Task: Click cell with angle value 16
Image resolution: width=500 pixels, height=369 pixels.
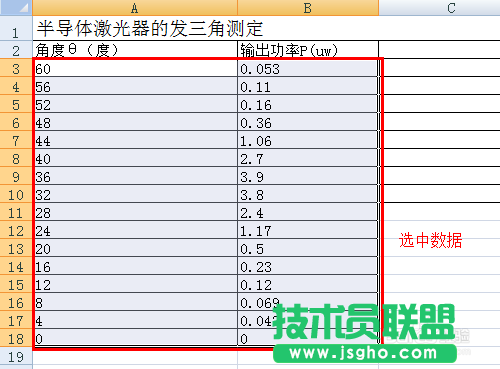Action: 135,266
